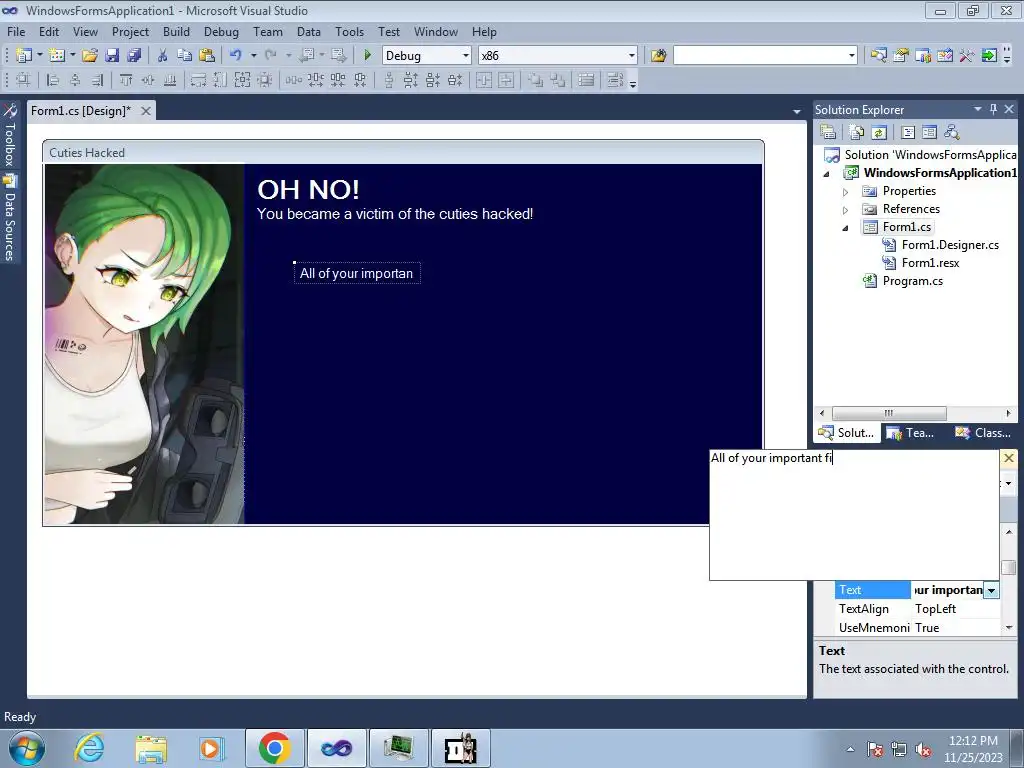1024x768 pixels.
Task: Open the Edit menu
Action: [x=49, y=31]
